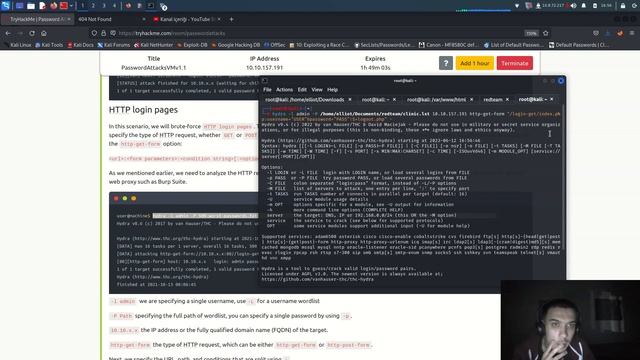The height and width of the screenshot is (360, 640).
Task: Open the Google Hacking DB bookmark
Action: 236,45
